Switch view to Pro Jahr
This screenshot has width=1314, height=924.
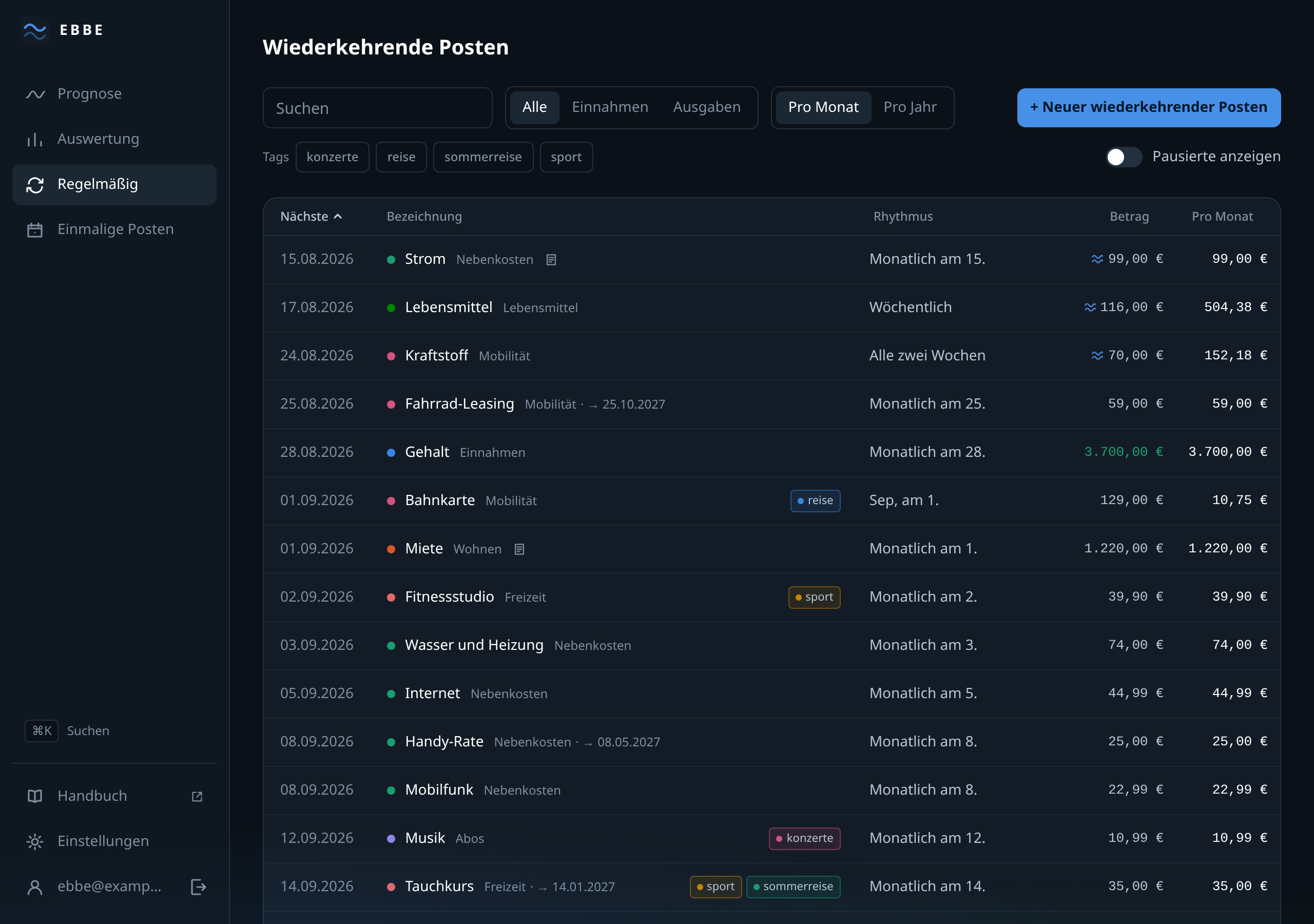coord(910,108)
